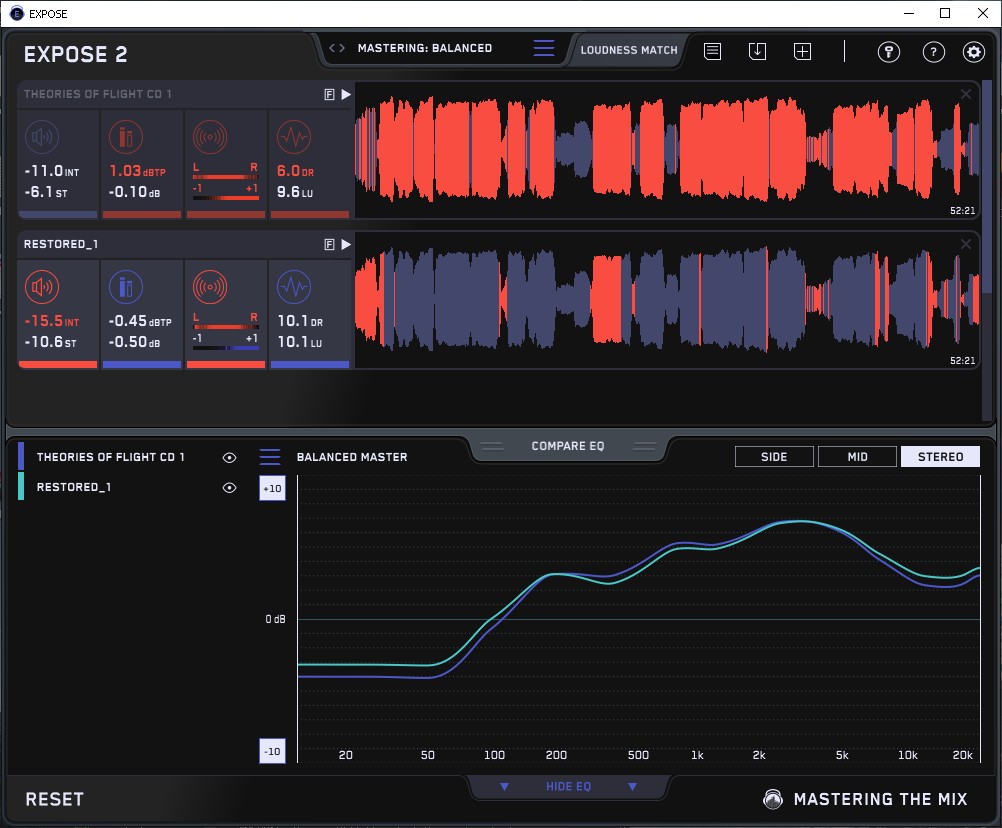Remove the Restored_1 track

coord(966,244)
